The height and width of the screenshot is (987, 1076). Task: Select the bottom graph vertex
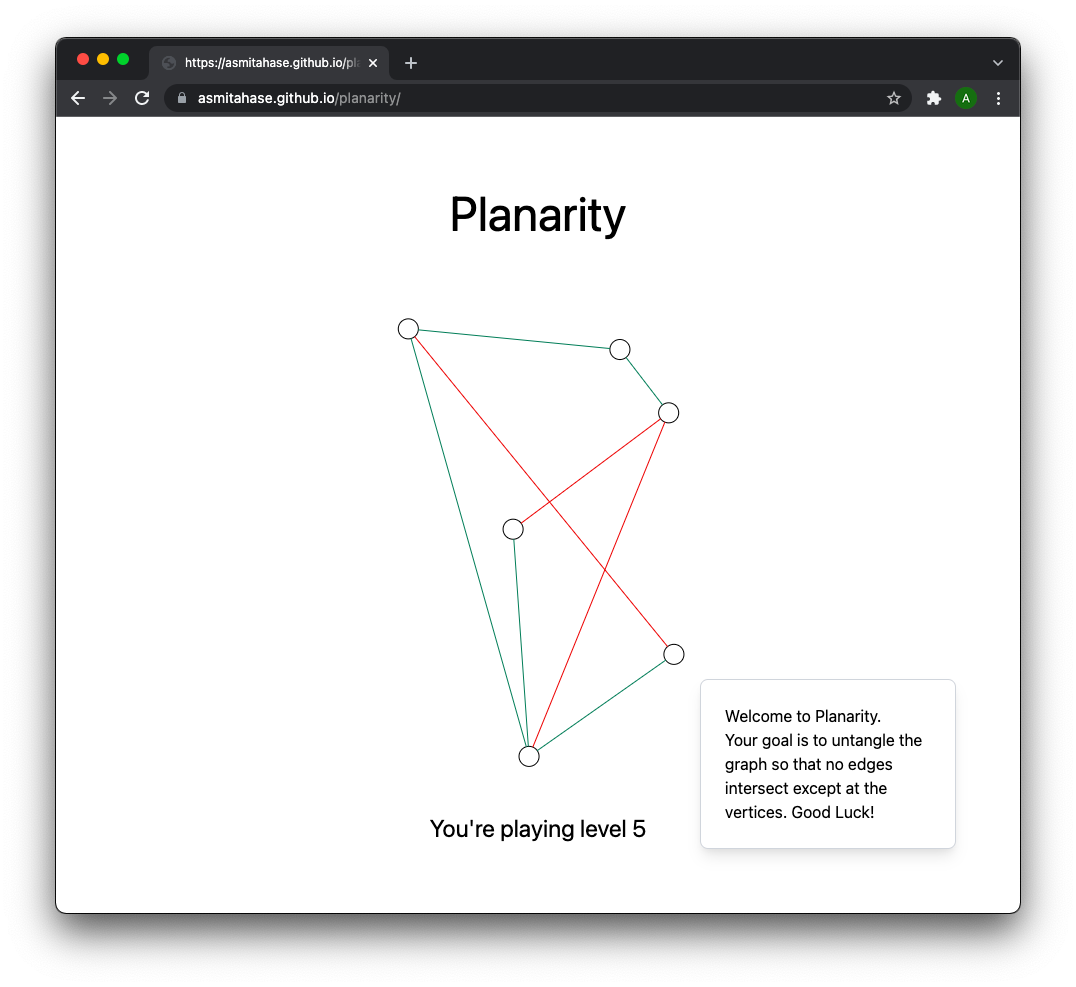528,756
